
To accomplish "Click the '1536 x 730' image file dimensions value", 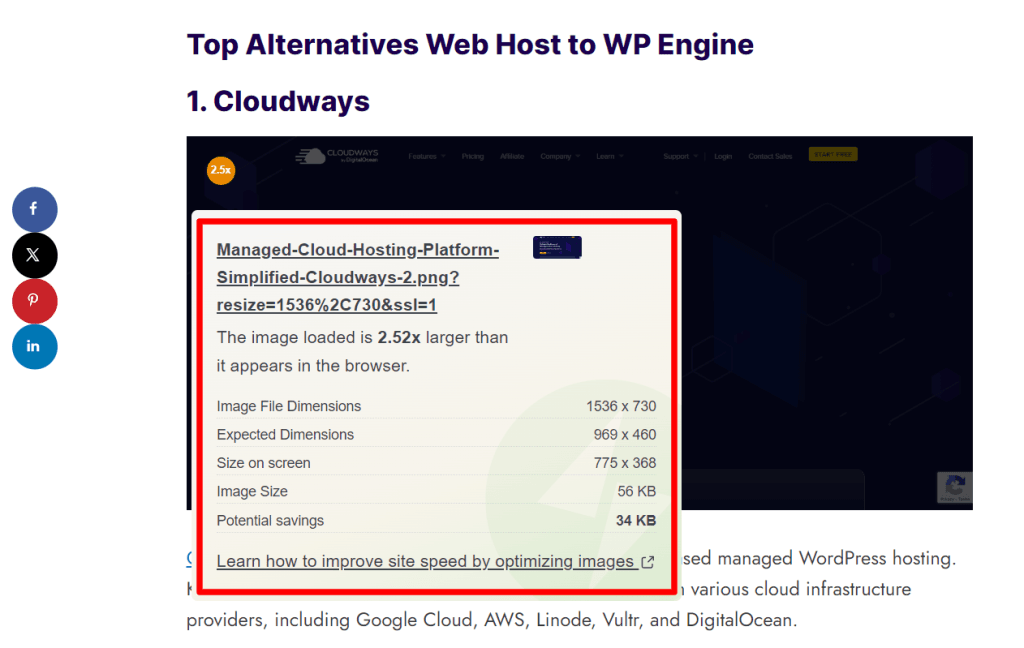I will (x=621, y=406).
